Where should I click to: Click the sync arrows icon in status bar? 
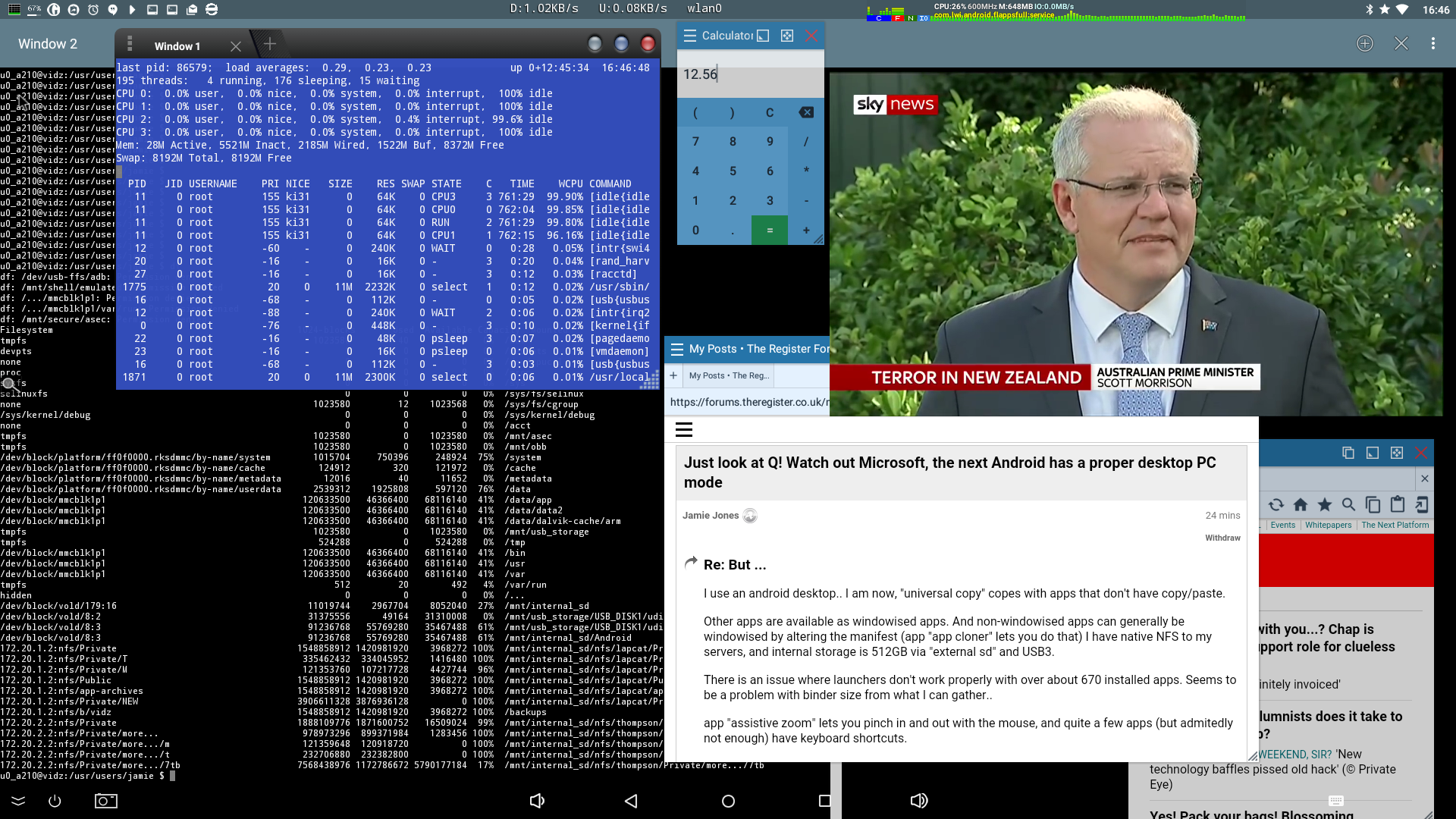coord(212,9)
